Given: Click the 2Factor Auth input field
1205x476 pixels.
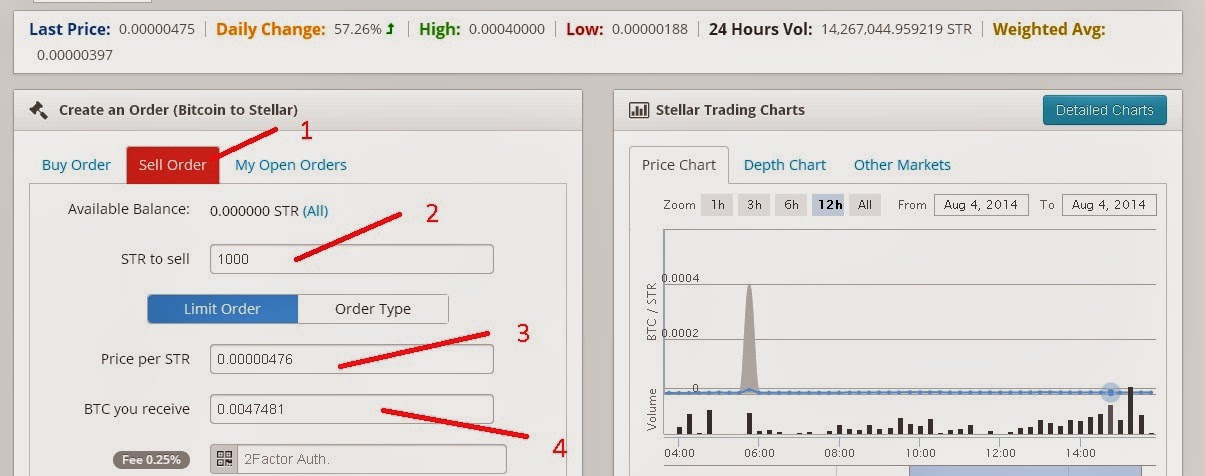Looking at the screenshot, I should (x=372, y=459).
